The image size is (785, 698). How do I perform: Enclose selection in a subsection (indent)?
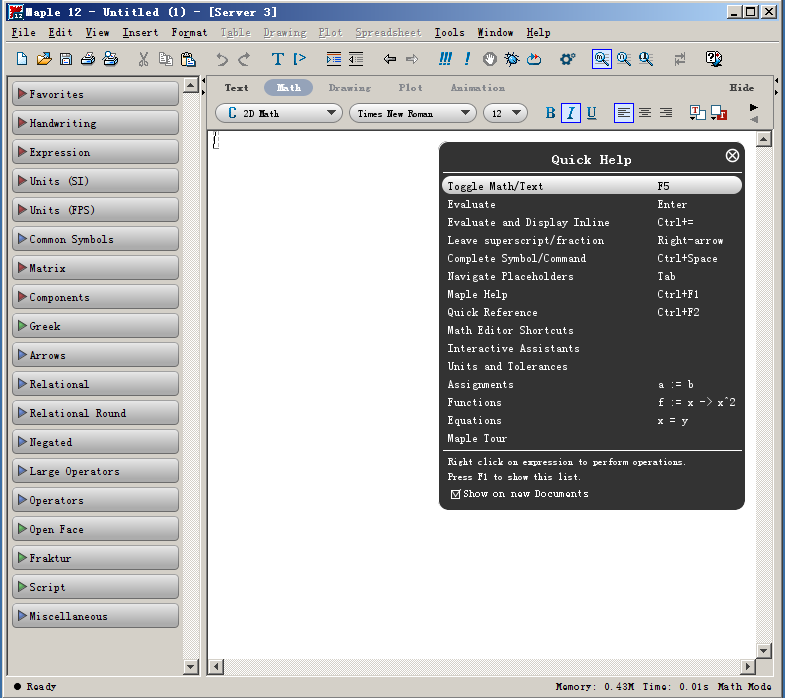[x=333, y=59]
